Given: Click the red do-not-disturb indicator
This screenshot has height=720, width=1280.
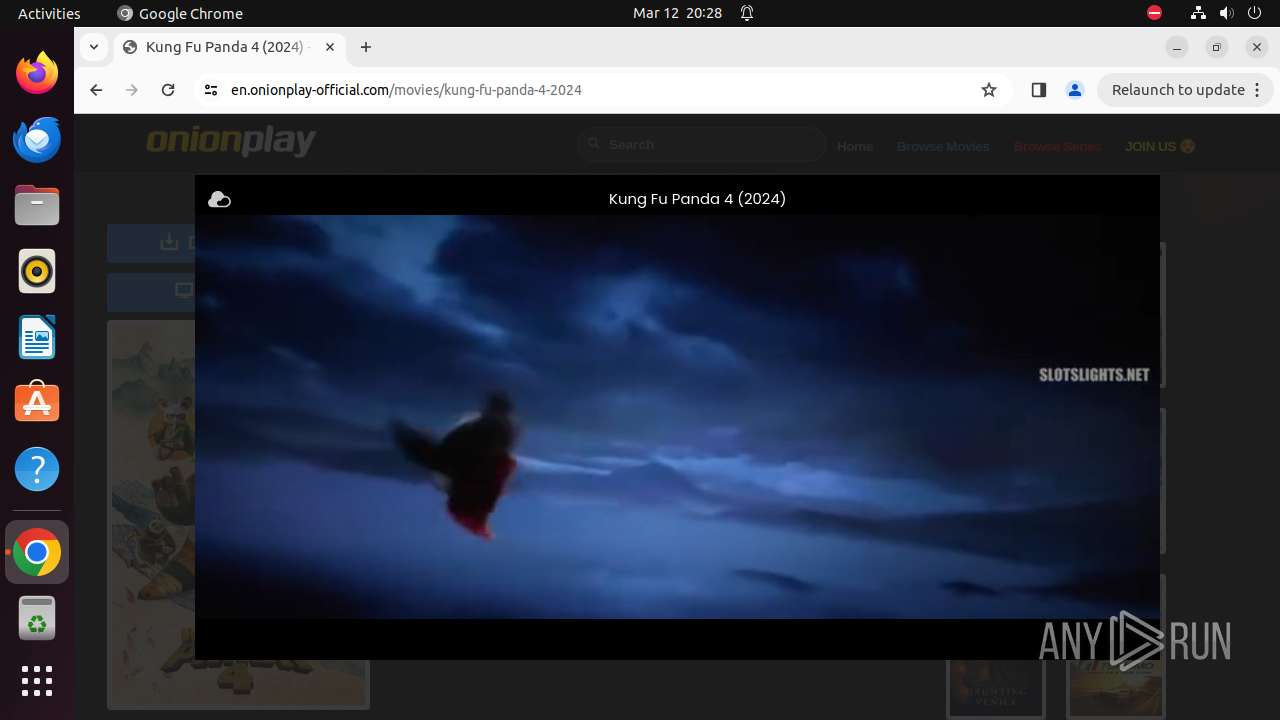Looking at the screenshot, I should [x=1155, y=13].
